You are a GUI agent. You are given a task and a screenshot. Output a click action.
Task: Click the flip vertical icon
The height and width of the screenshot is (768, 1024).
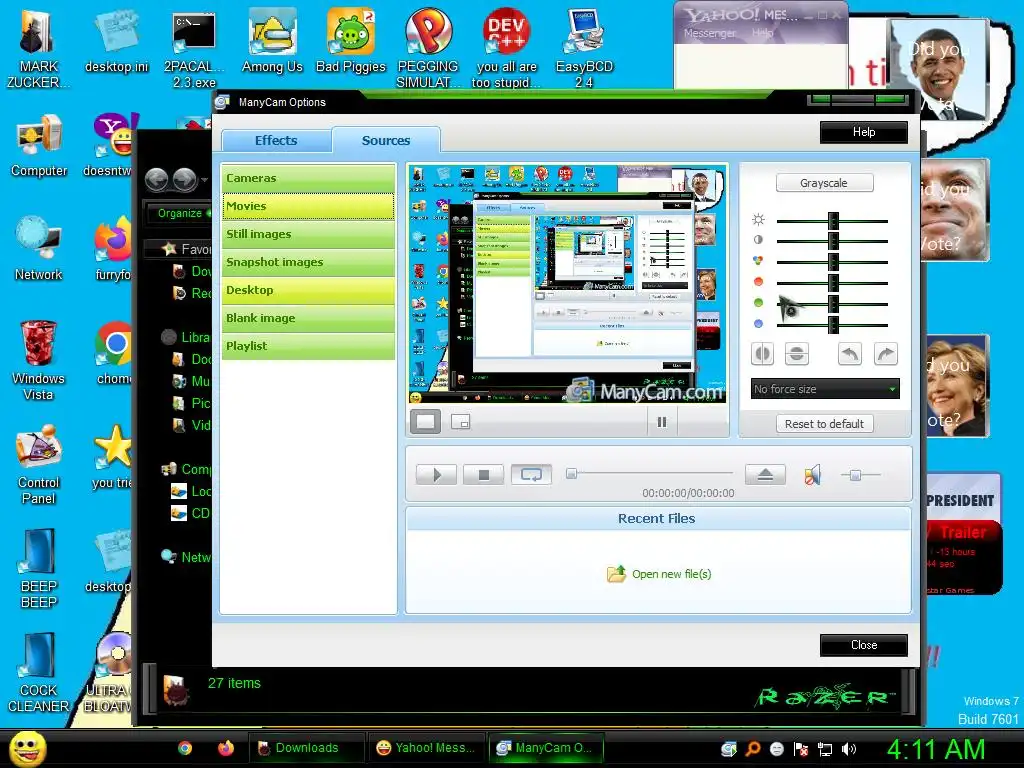(x=797, y=354)
